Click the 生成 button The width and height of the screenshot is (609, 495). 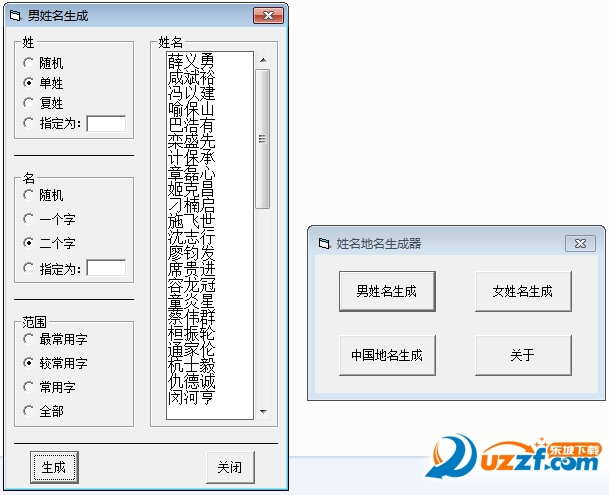click(54, 467)
